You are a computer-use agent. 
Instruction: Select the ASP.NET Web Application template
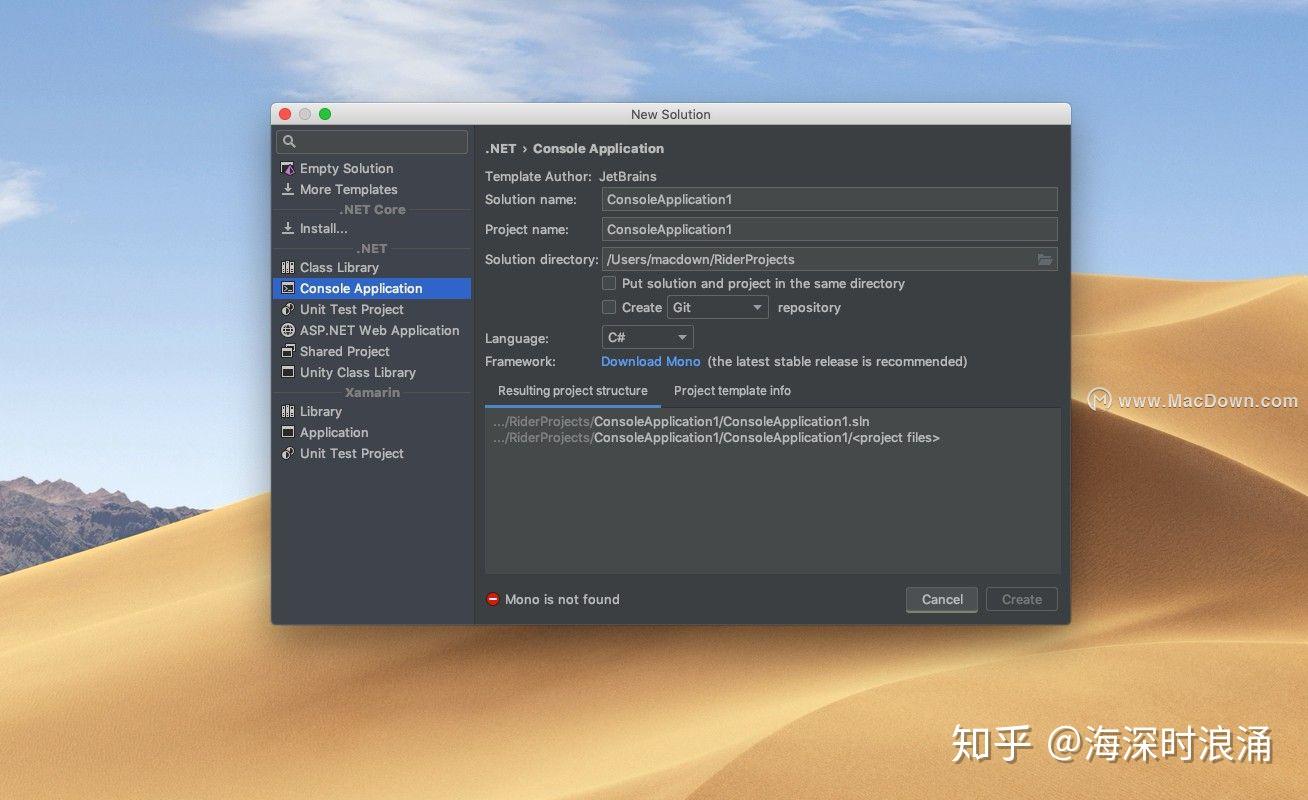click(x=380, y=330)
